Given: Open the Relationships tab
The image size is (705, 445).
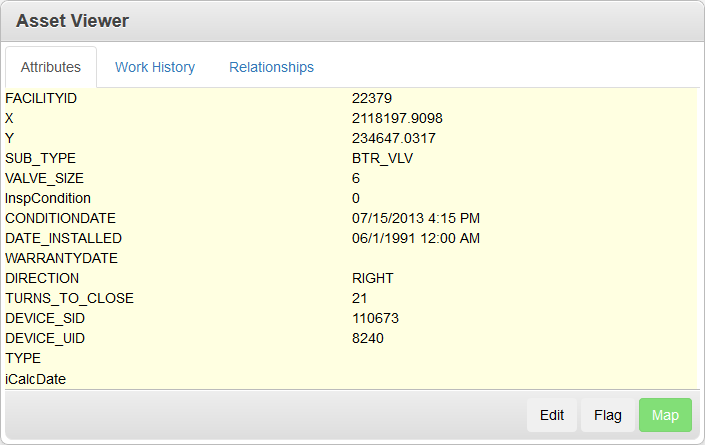Looking at the screenshot, I should (271, 67).
